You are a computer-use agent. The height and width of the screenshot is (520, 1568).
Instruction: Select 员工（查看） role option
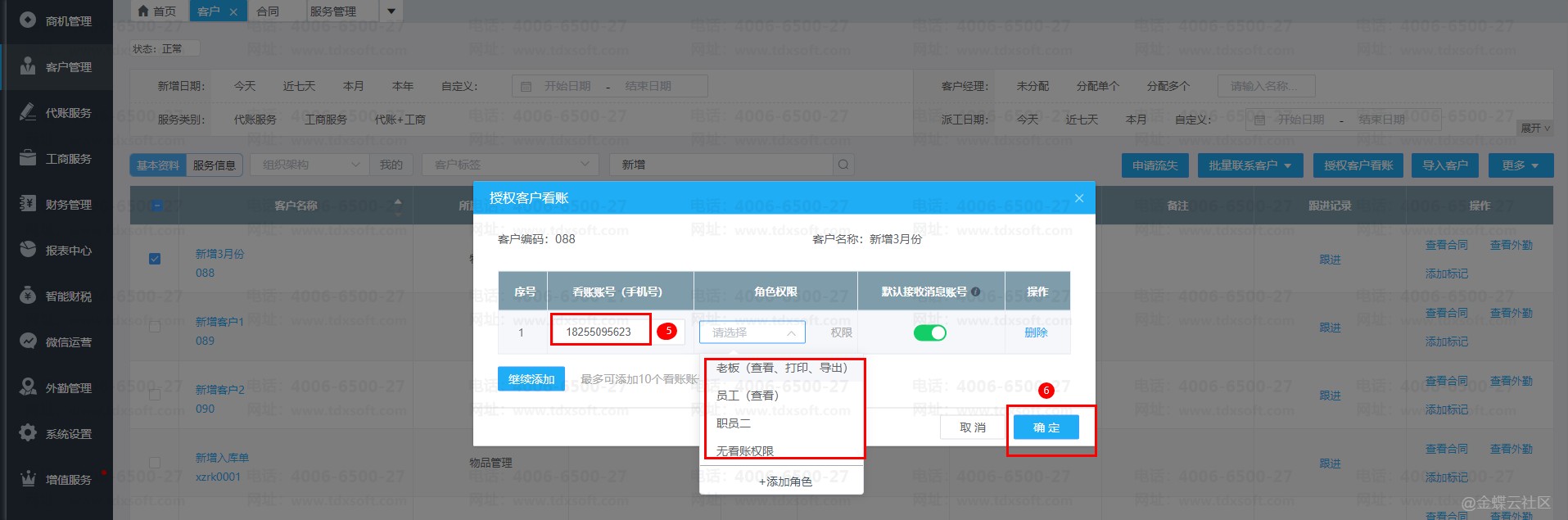pos(748,396)
